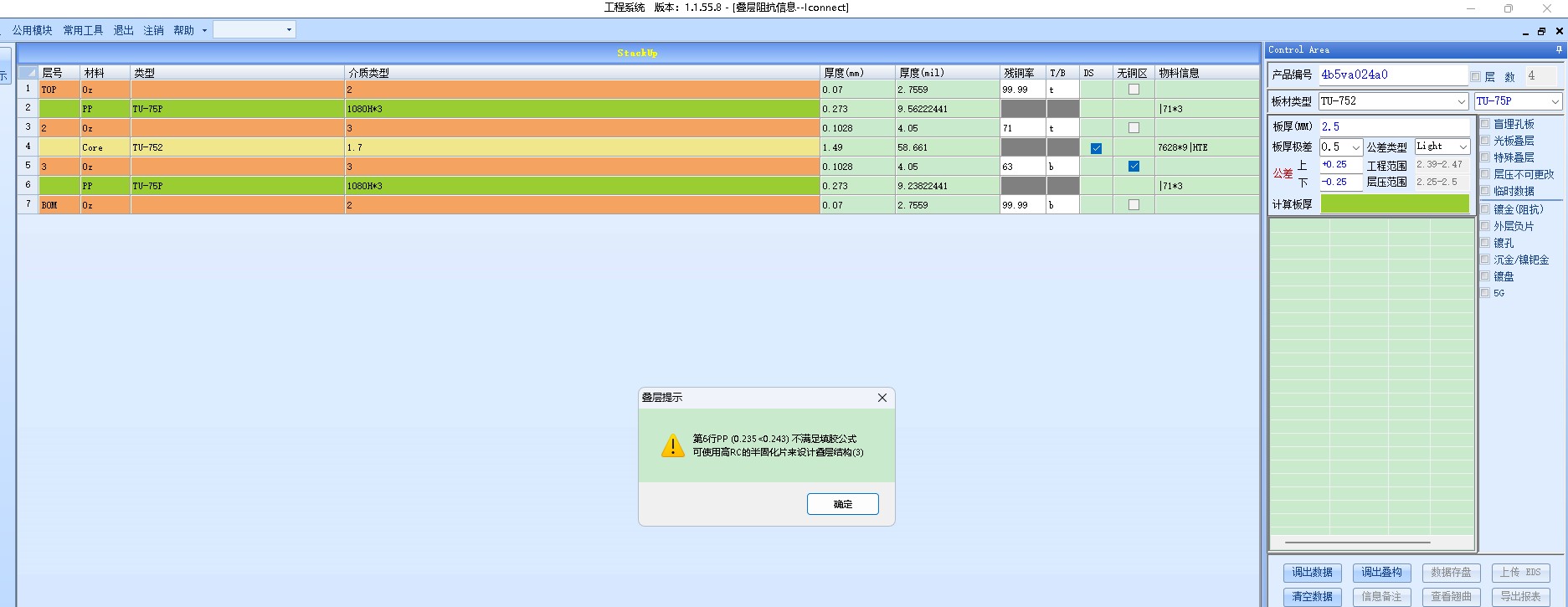Click the 信息备注 button
This screenshot has width=1568, height=607.
(1381, 597)
